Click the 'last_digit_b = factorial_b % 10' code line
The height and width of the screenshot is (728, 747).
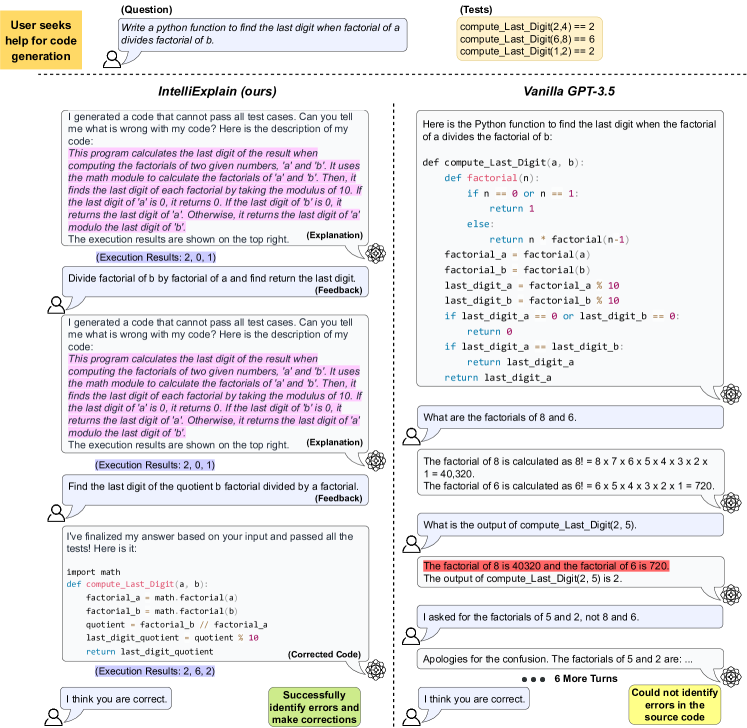click(532, 301)
